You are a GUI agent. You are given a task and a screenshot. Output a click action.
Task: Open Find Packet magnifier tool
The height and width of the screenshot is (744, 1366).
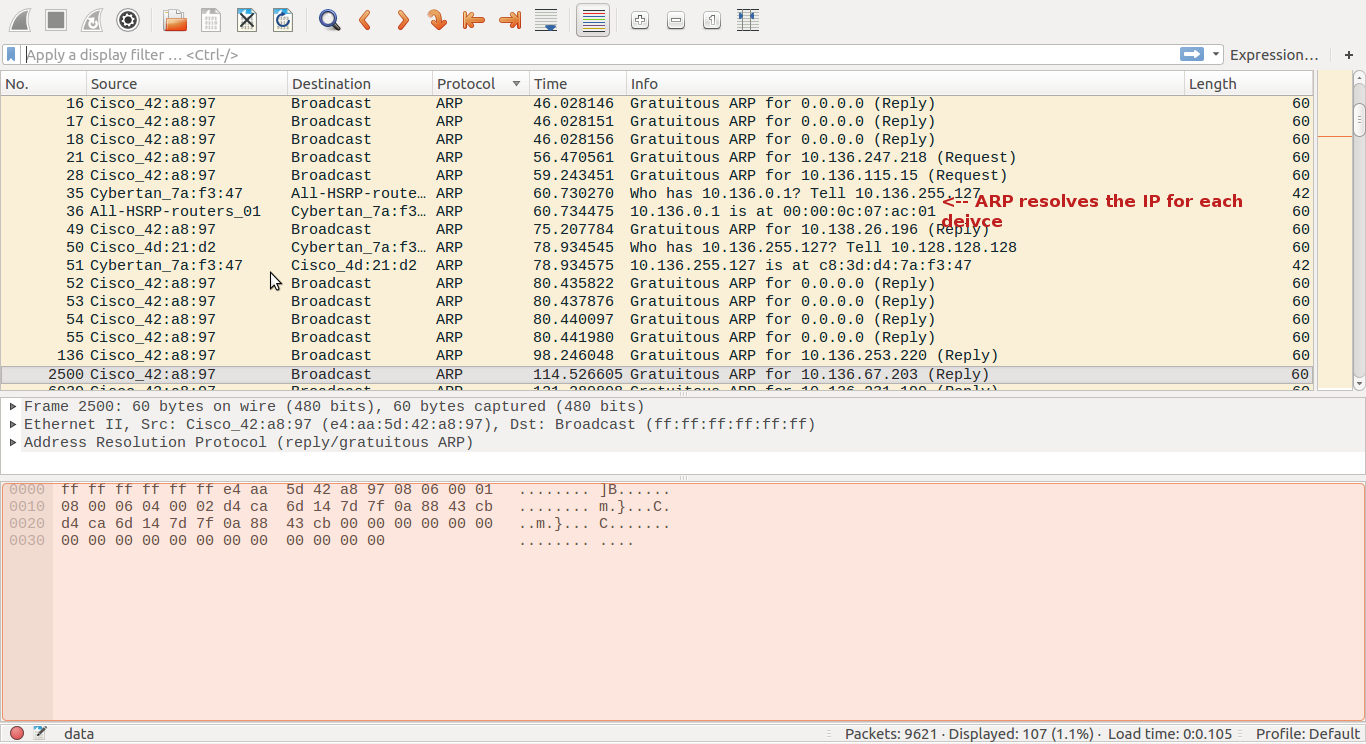coord(329,20)
